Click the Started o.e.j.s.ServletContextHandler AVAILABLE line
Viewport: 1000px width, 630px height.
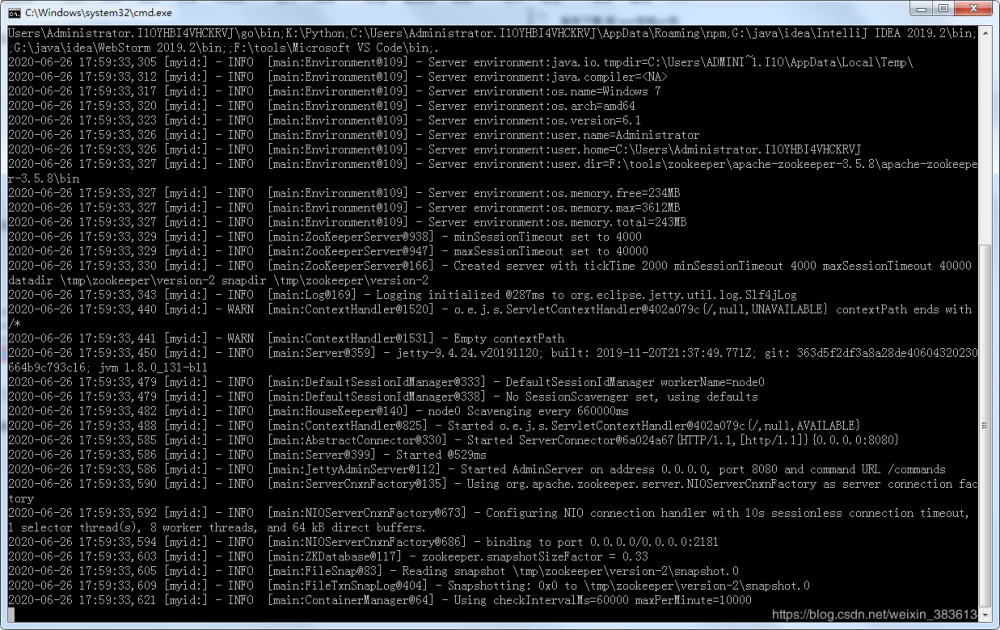pyautogui.click(x=434, y=426)
